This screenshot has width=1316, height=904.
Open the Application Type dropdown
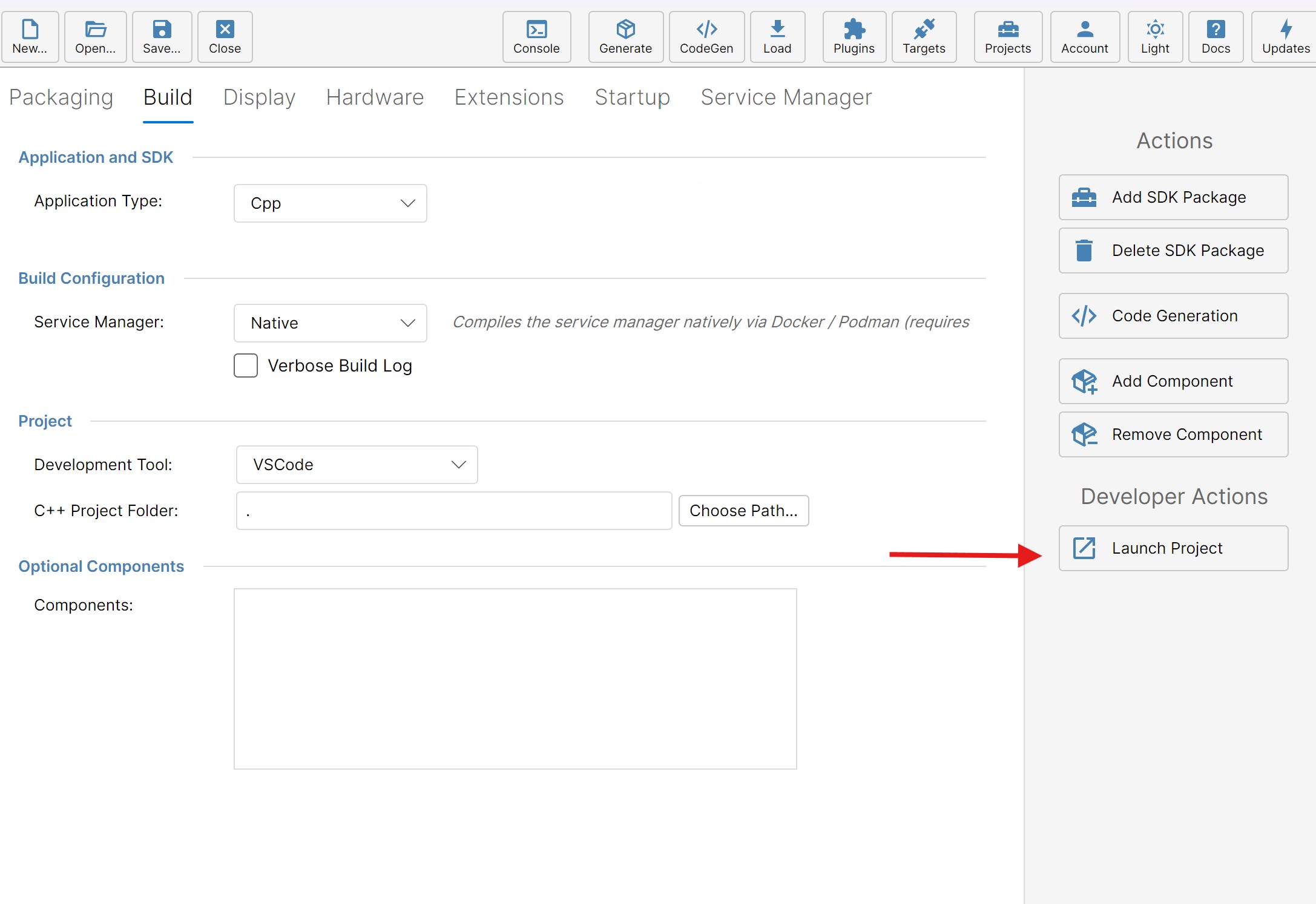[331, 203]
